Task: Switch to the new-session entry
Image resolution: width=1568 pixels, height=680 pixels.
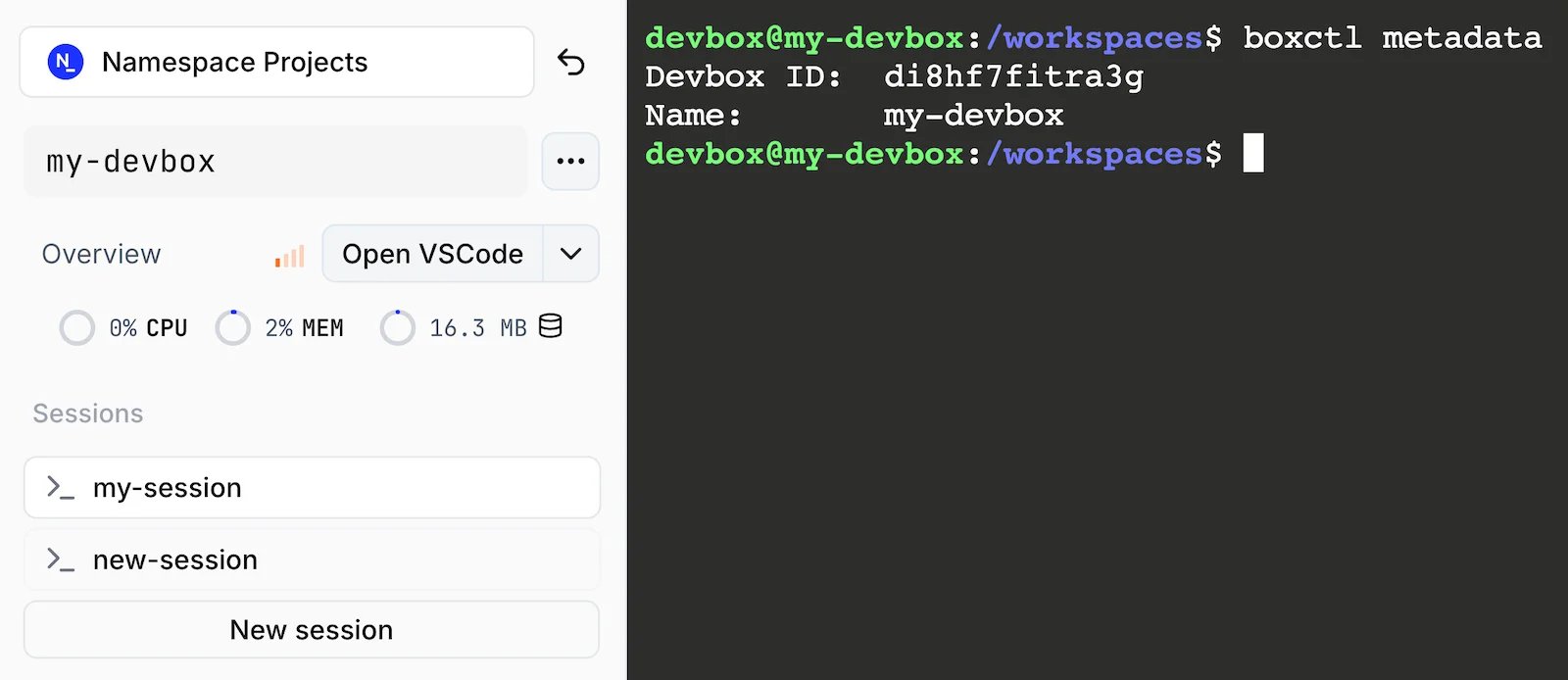Action: click(312, 559)
